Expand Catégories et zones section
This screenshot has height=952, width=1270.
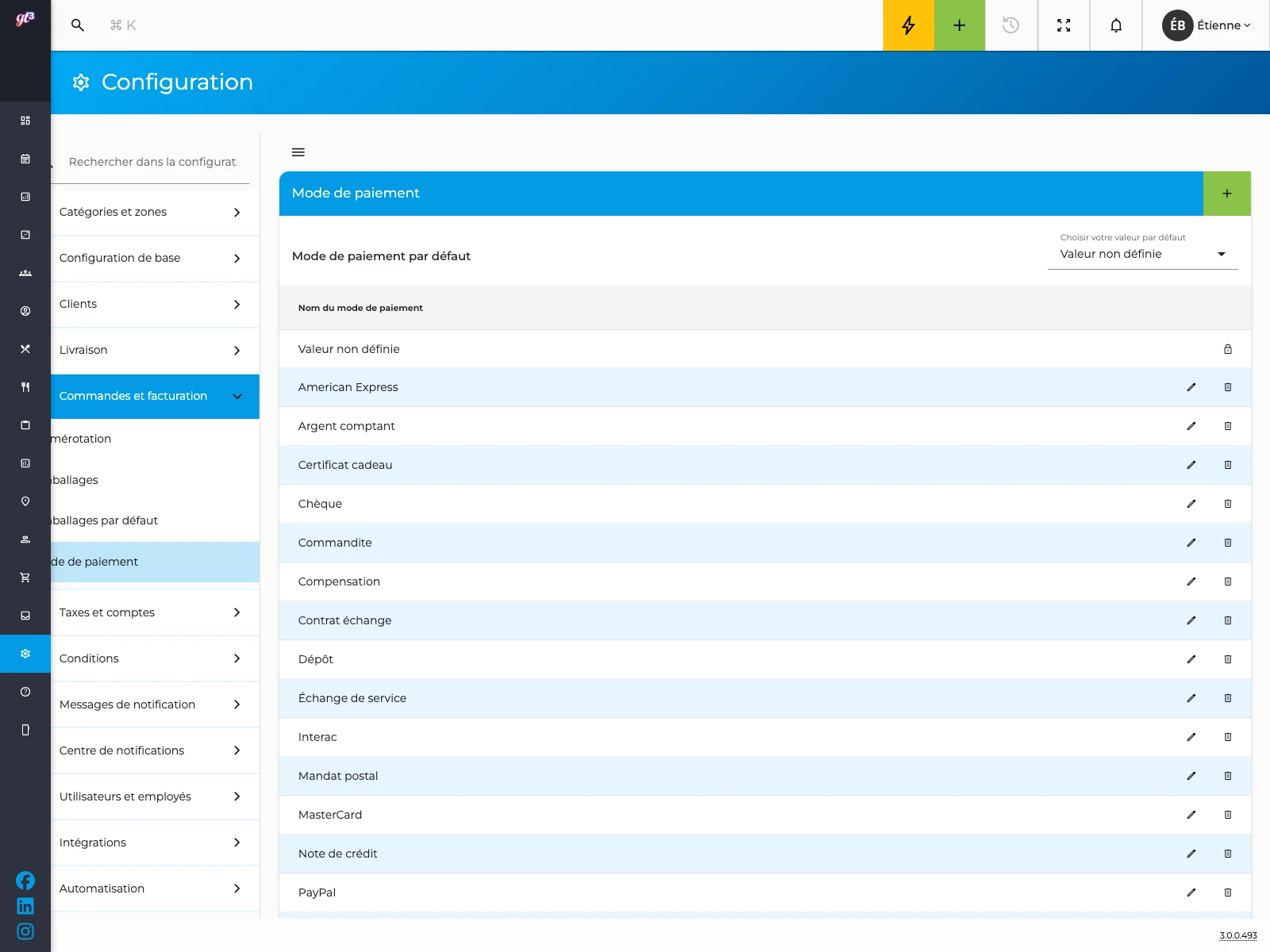(x=155, y=212)
